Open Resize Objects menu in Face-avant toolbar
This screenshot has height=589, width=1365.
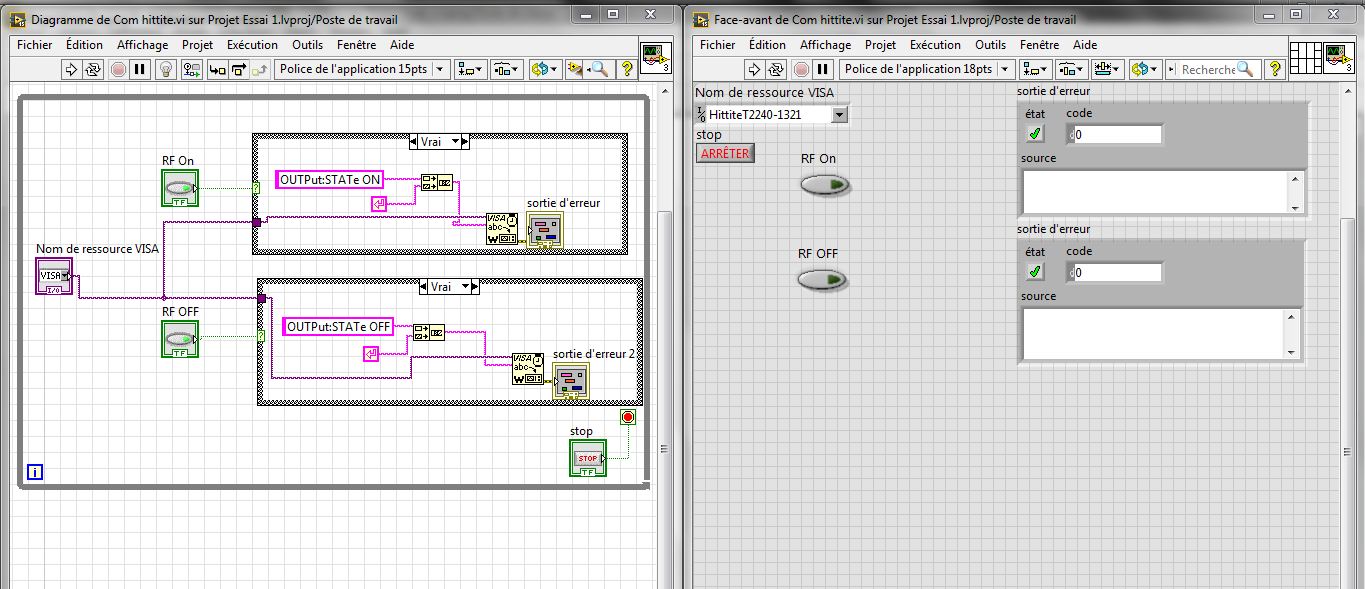tap(1108, 69)
